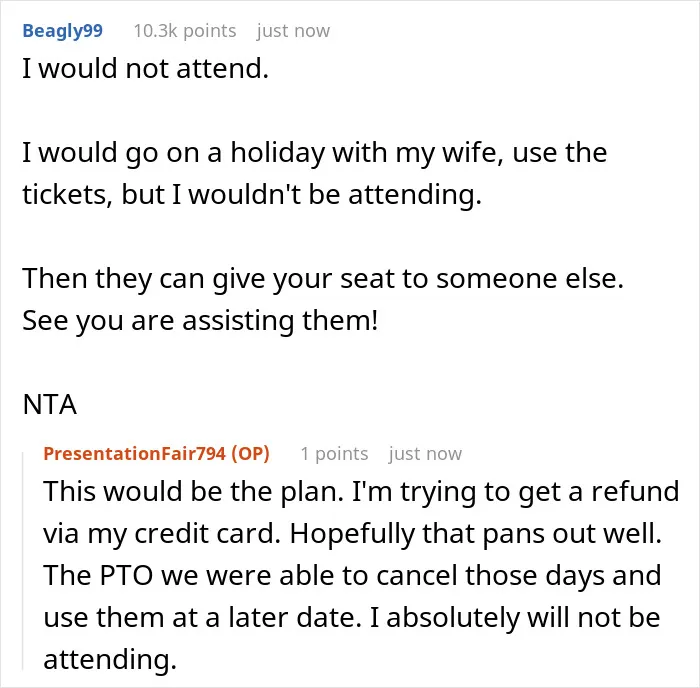Click the 'The PTO we were able' line
This screenshot has height=688, width=700.
click(353, 575)
